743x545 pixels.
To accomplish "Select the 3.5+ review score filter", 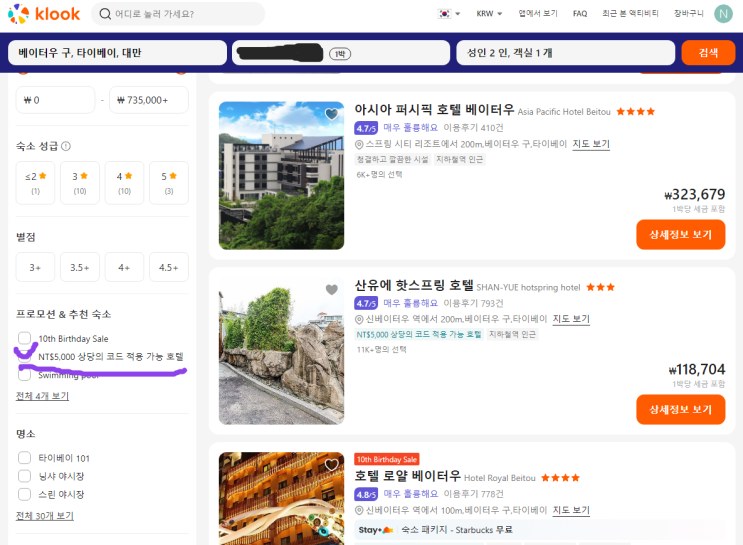I will coord(80,267).
